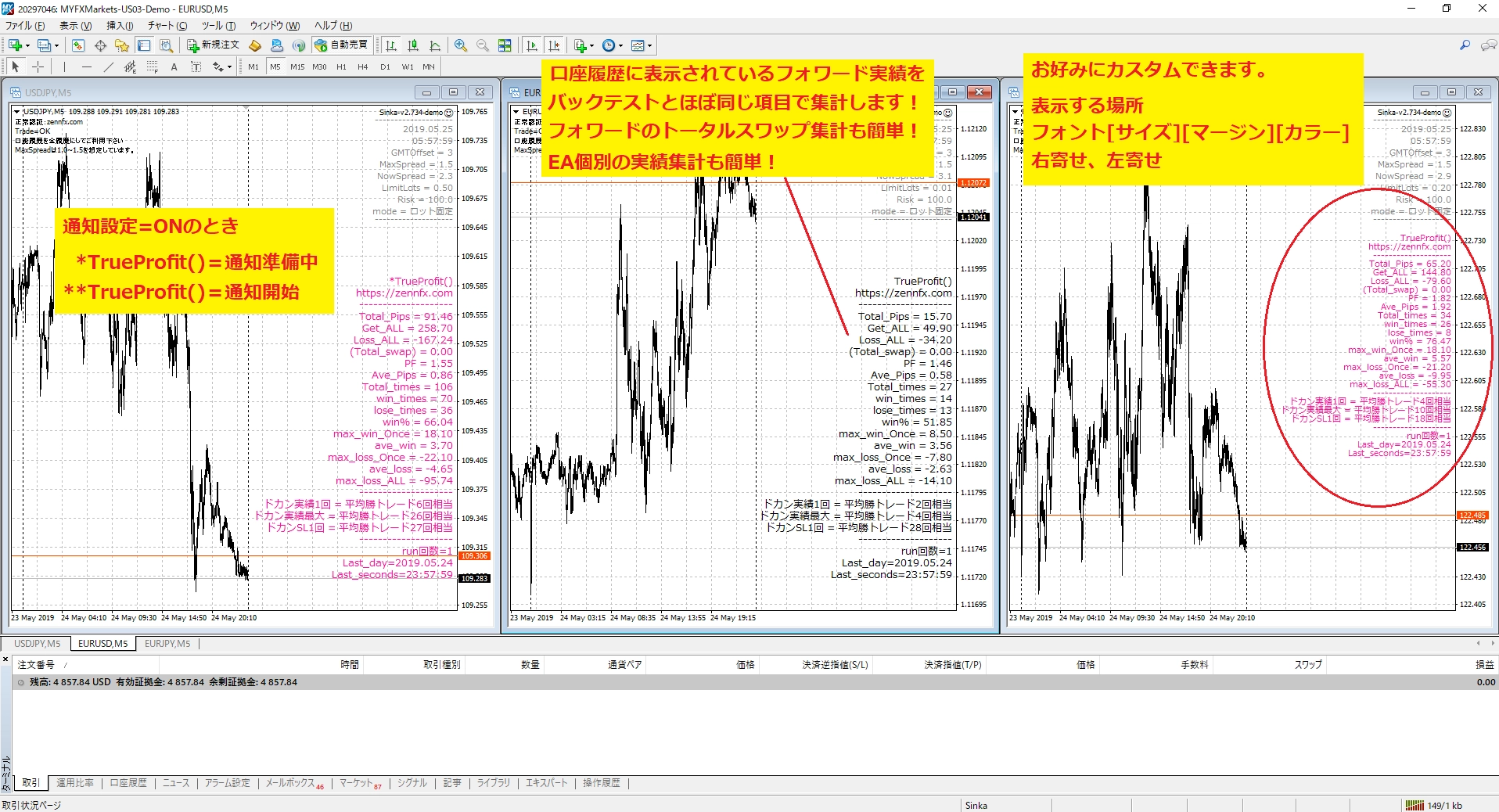
Task: Open the periodicity clock icon
Action: [x=609, y=45]
